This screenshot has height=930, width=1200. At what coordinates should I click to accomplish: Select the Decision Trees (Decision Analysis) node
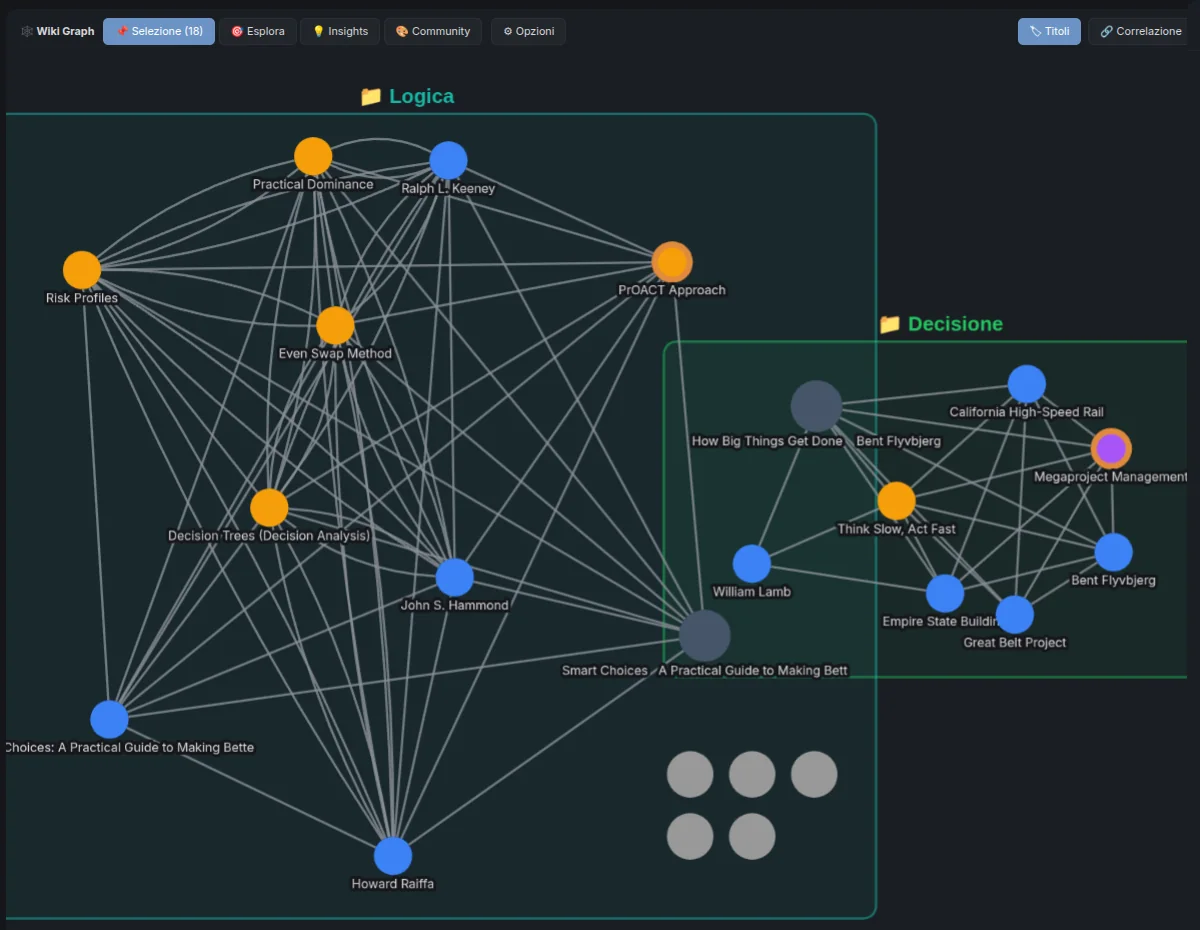269,507
